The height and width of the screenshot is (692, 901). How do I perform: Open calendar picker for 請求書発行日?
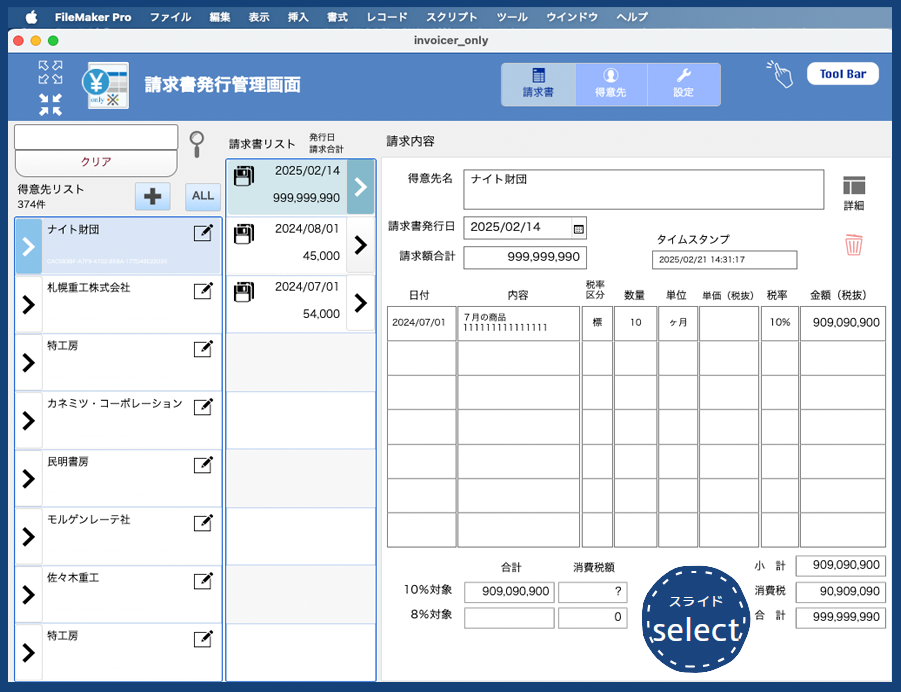coord(578,228)
